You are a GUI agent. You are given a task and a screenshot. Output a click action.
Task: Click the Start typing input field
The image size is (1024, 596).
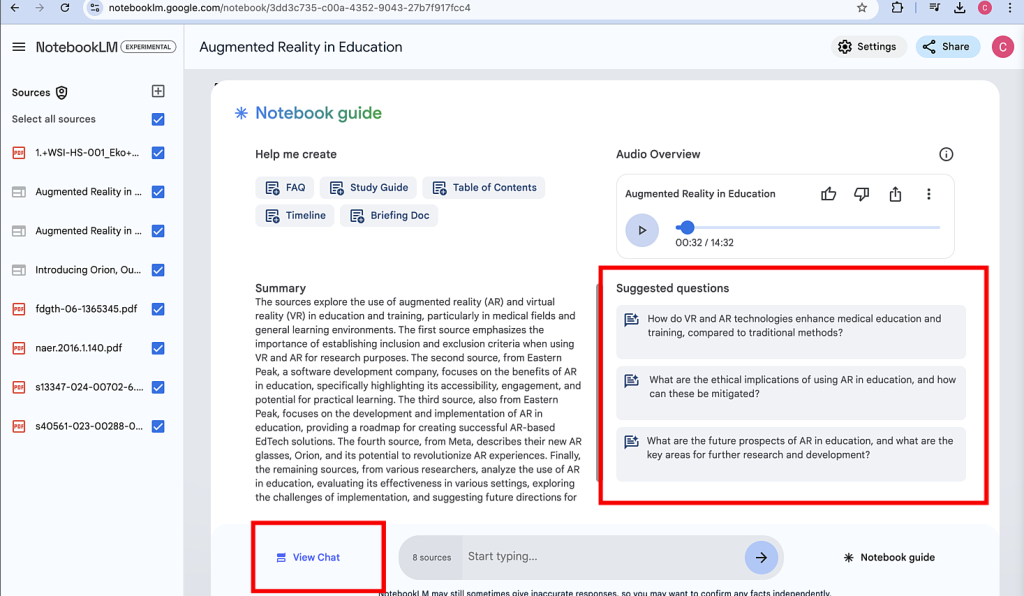coord(600,557)
